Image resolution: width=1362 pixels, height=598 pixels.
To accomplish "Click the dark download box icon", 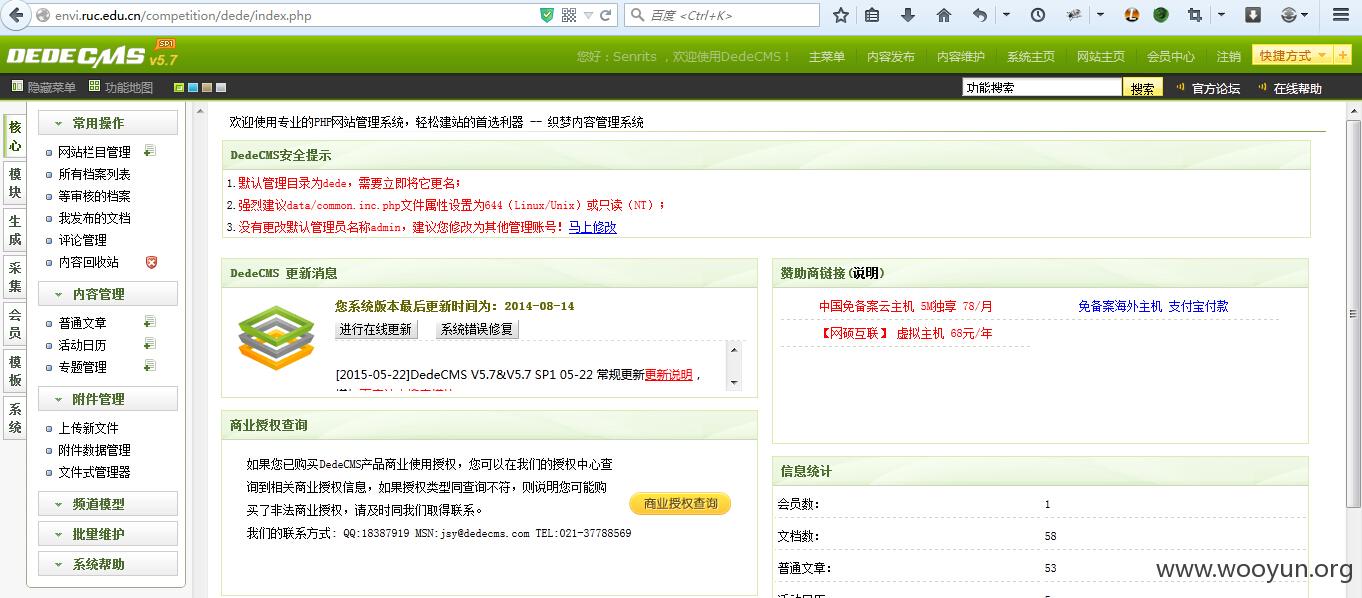I will 1253,15.
